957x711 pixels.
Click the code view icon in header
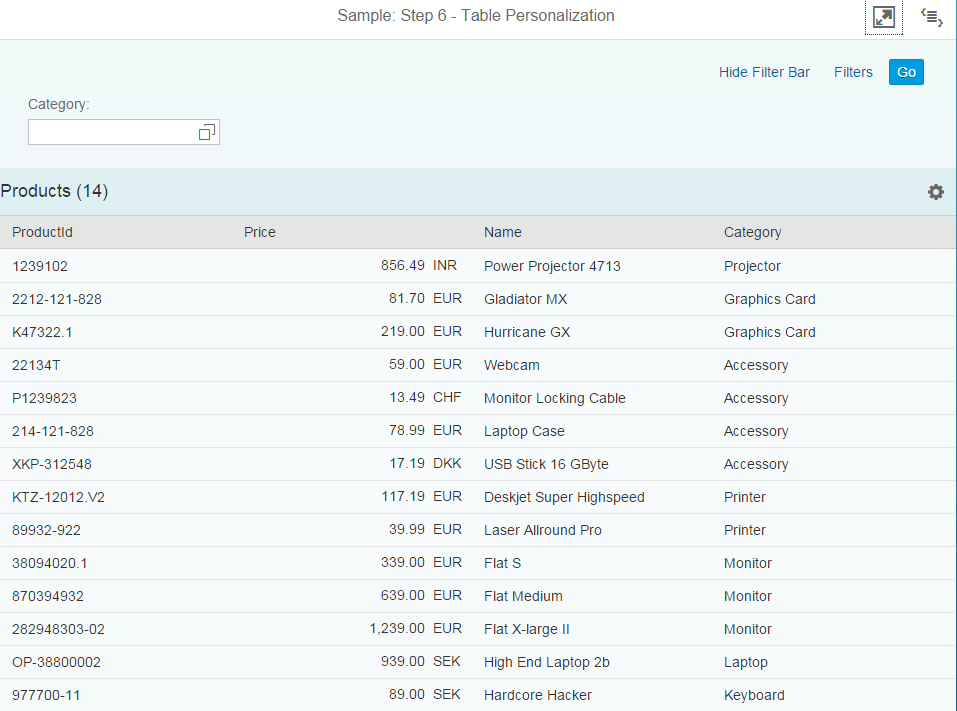click(931, 18)
